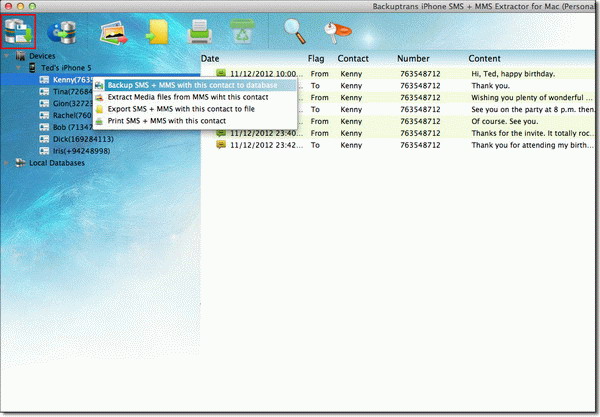600x417 pixels.
Task: Choose Backup SMS + MMS with this contact to database
Action: click(195, 85)
